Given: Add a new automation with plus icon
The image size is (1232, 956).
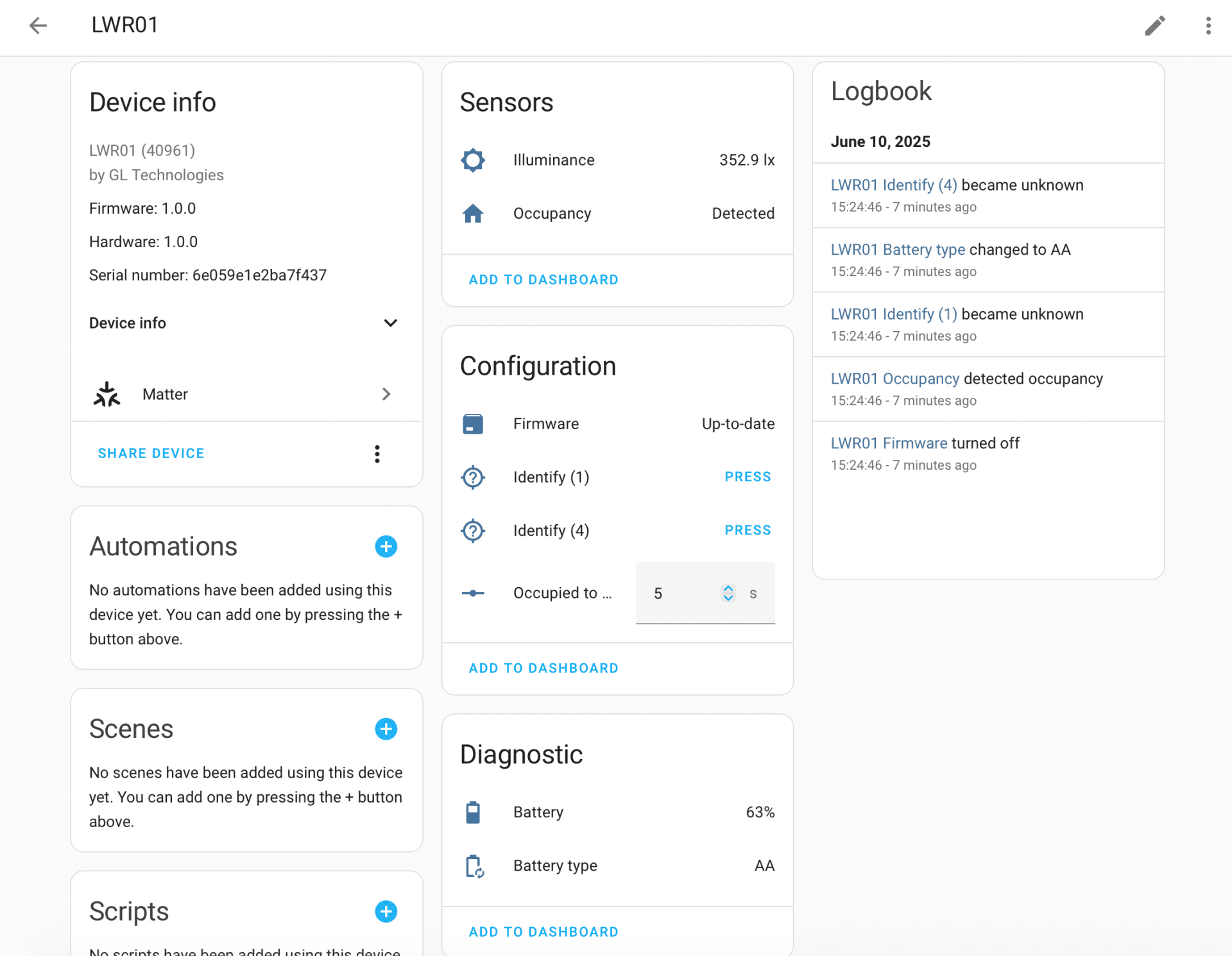Looking at the screenshot, I should pyautogui.click(x=386, y=547).
